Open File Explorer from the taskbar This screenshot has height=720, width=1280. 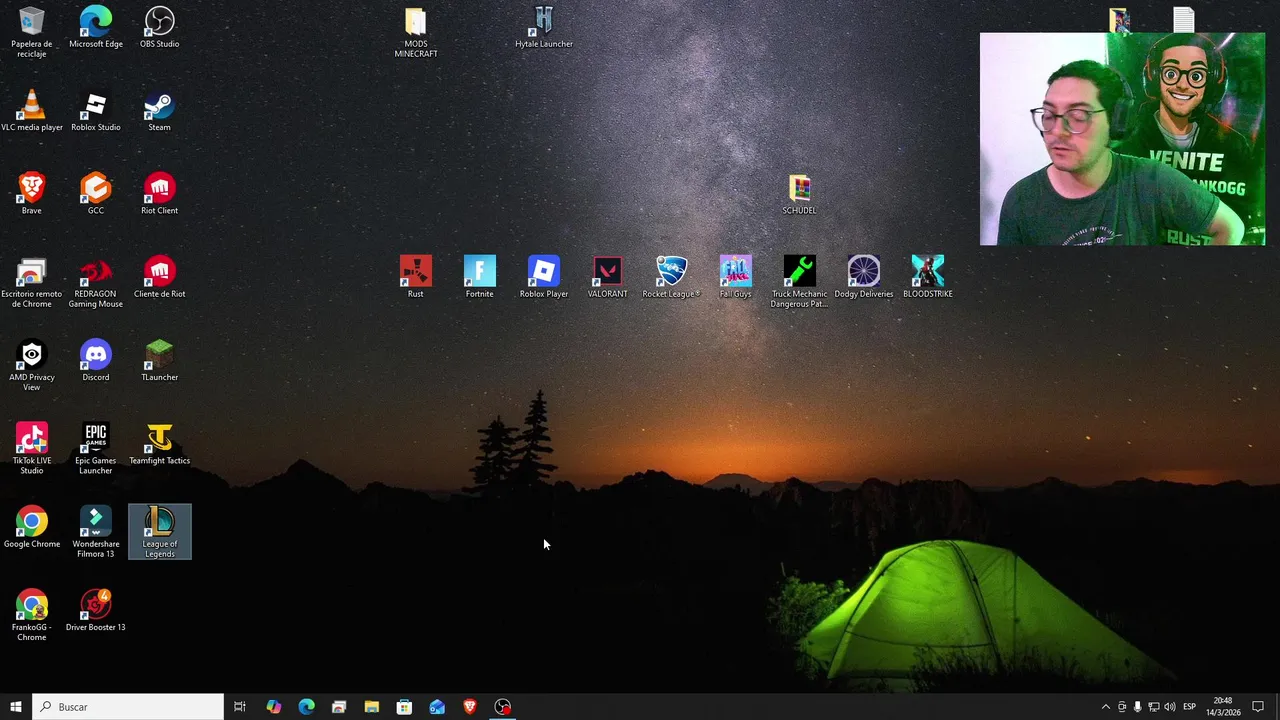371,707
